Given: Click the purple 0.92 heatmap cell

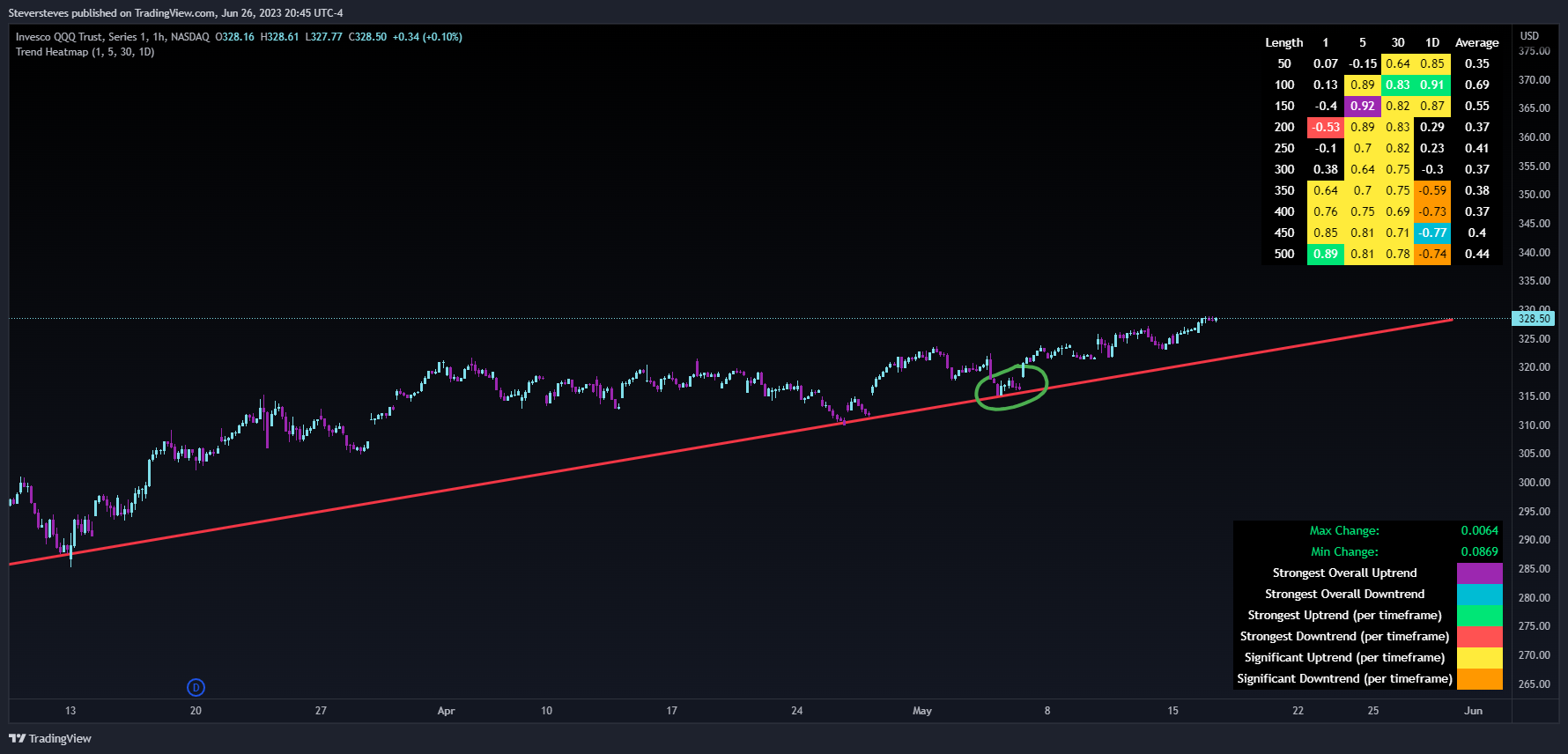Looking at the screenshot, I should click(1363, 106).
